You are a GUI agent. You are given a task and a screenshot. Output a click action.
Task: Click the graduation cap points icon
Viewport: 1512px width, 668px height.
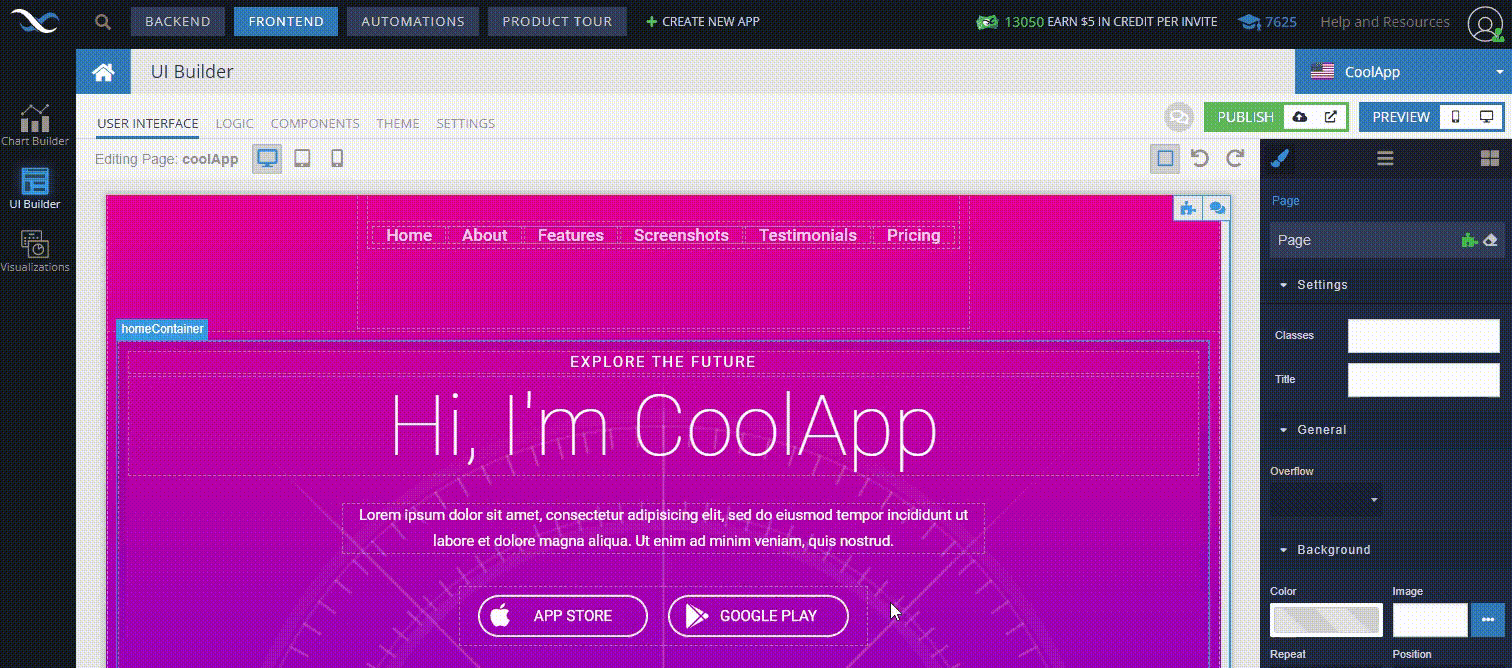point(1248,22)
